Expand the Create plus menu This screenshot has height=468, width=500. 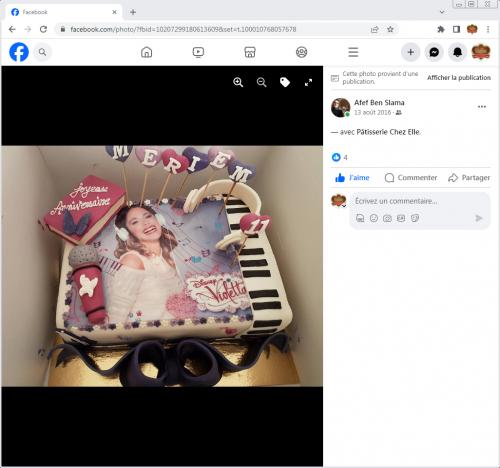click(x=411, y=52)
